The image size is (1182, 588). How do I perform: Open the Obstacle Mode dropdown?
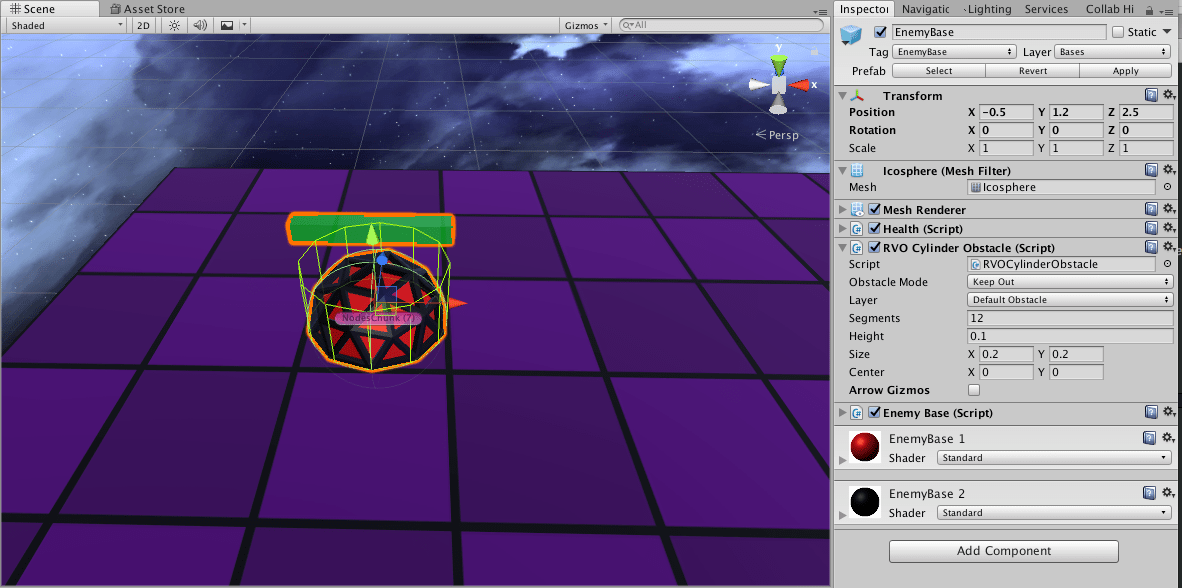pos(1070,282)
